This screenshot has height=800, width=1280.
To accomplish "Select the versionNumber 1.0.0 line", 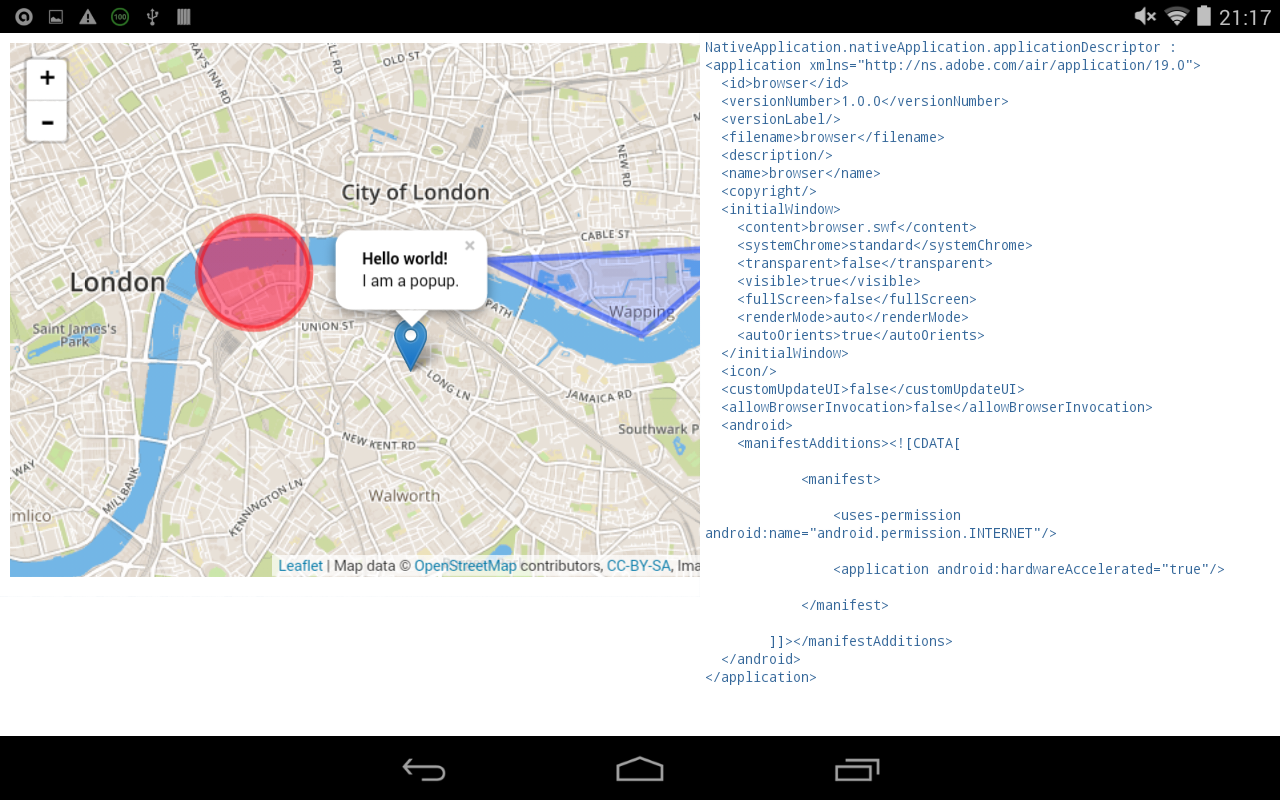I will pos(865,101).
